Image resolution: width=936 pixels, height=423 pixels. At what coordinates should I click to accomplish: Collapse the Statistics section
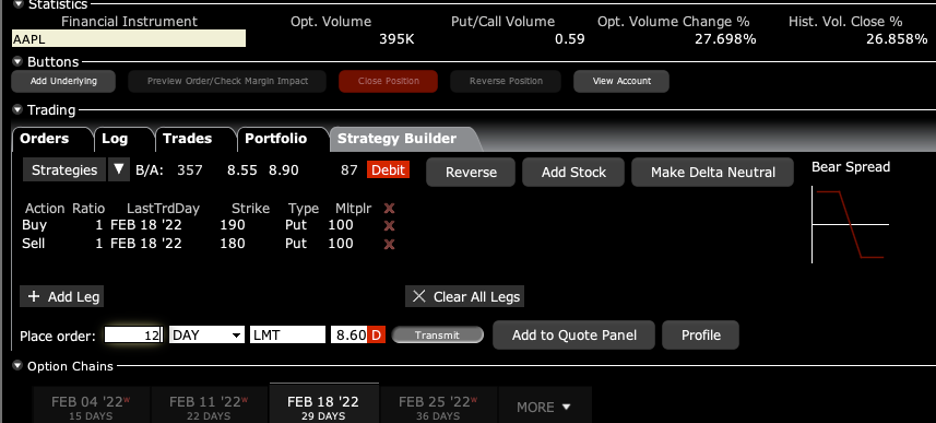pos(17,4)
